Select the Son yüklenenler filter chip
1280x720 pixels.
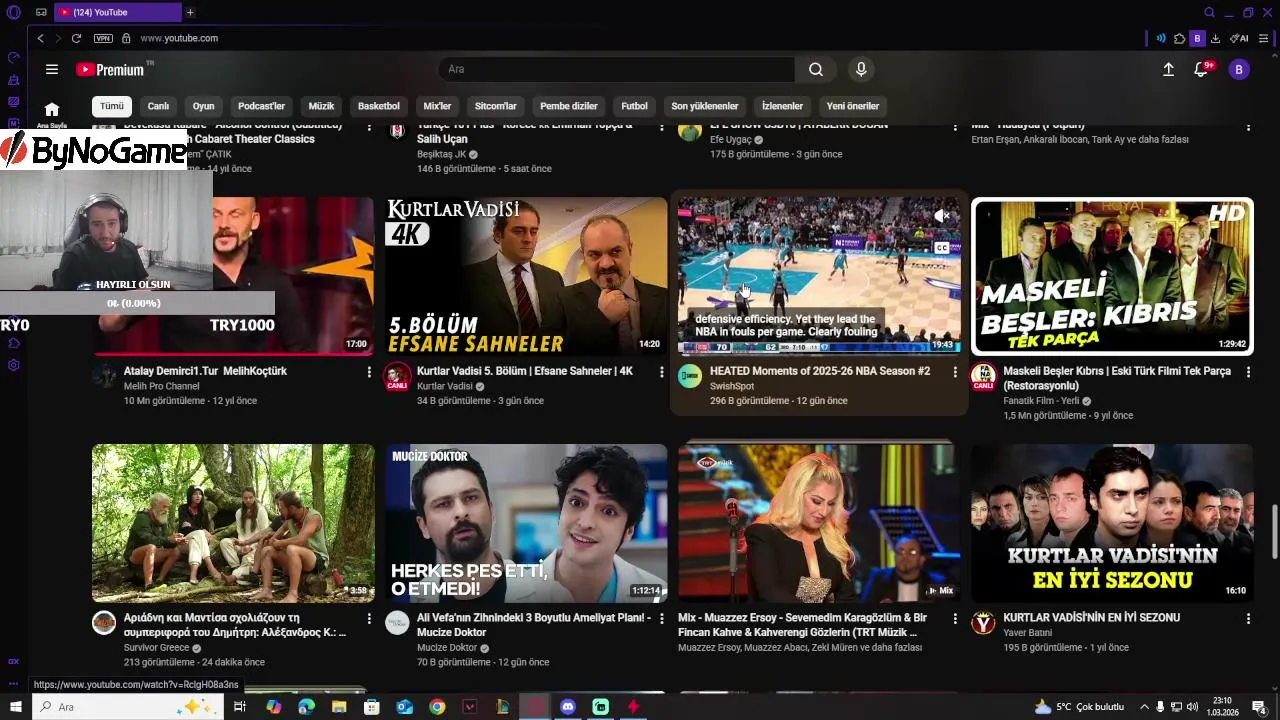(705, 106)
